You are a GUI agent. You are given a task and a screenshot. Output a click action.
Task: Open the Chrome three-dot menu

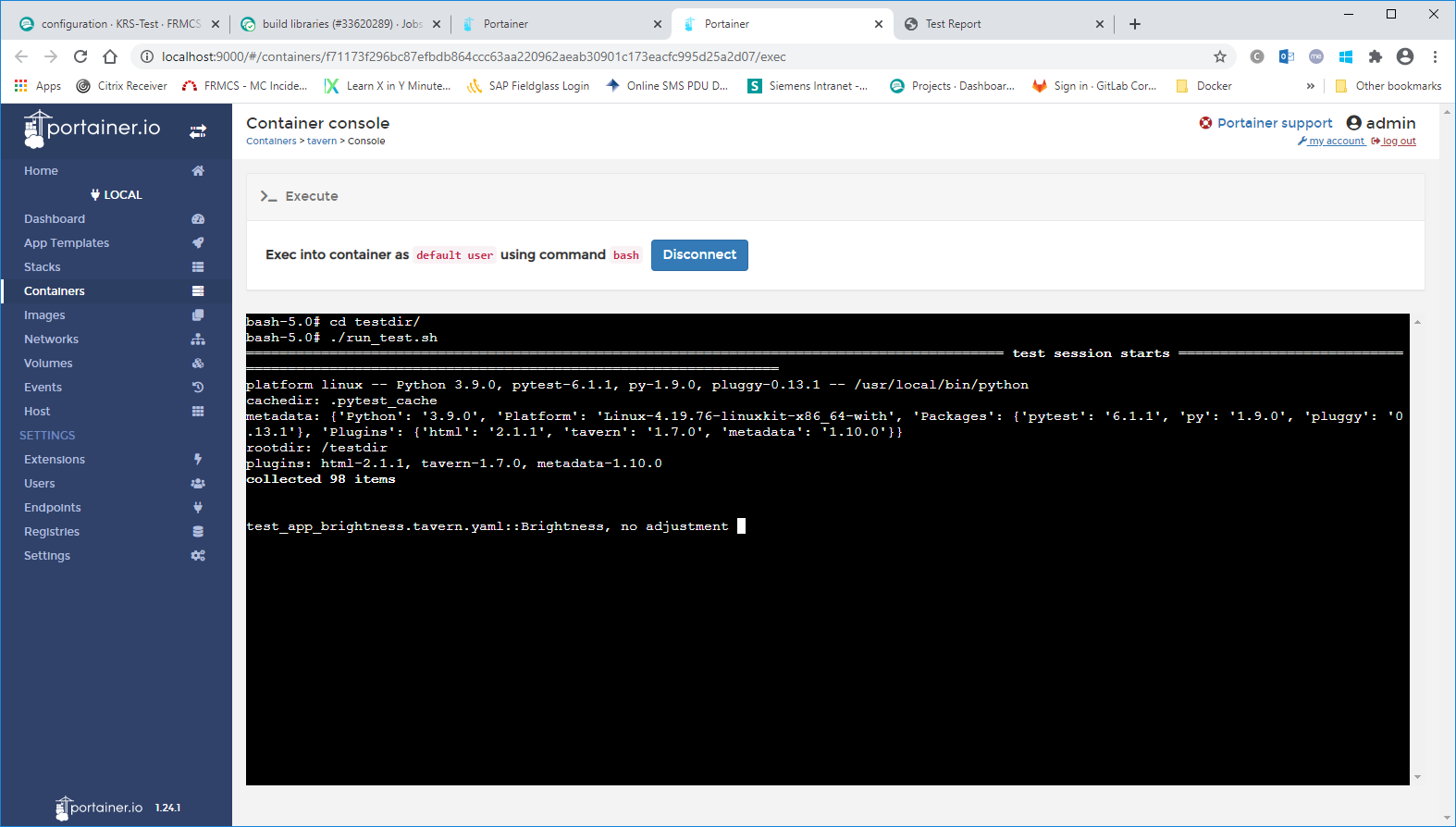(1435, 56)
